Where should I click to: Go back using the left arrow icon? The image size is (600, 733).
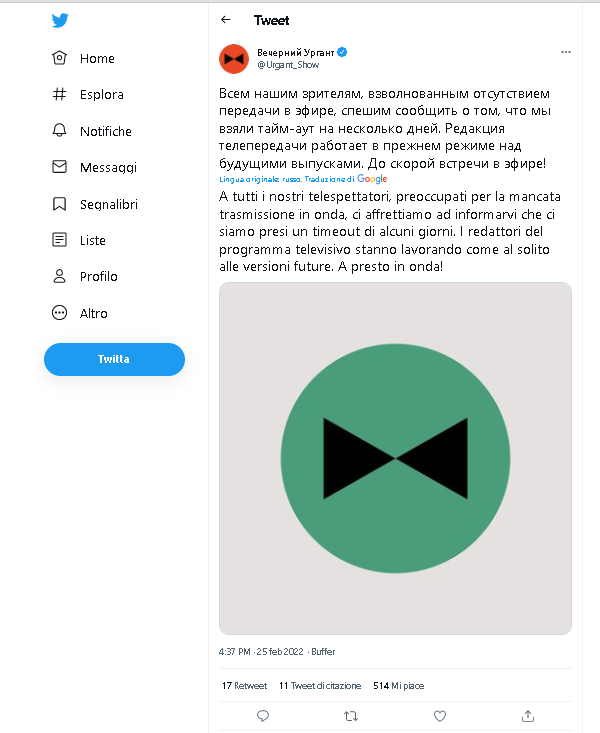(226, 20)
